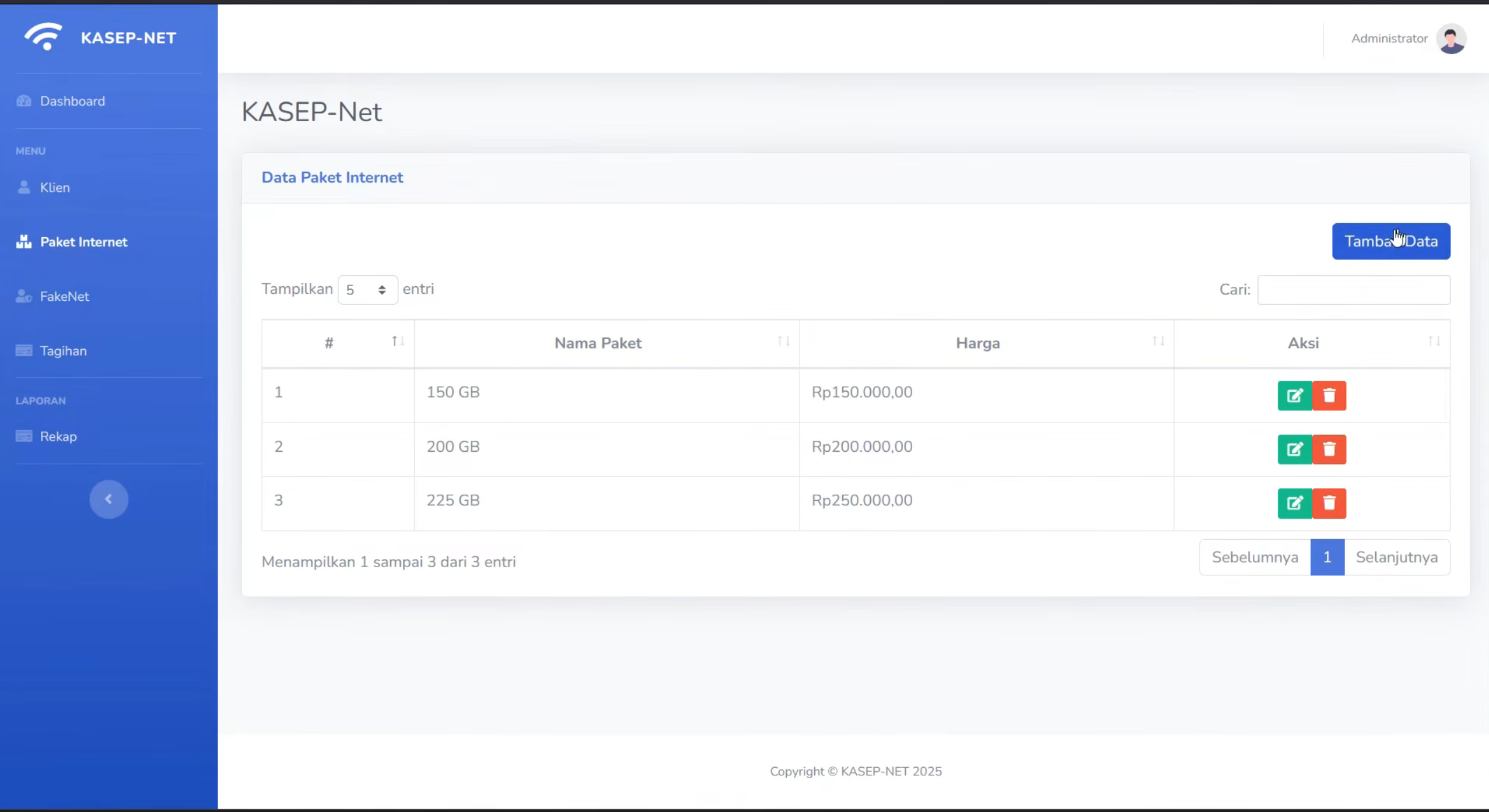The height and width of the screenshot is (812, 1489).
Task: Delete the 150 GB package
Action: pos(1329,396)
